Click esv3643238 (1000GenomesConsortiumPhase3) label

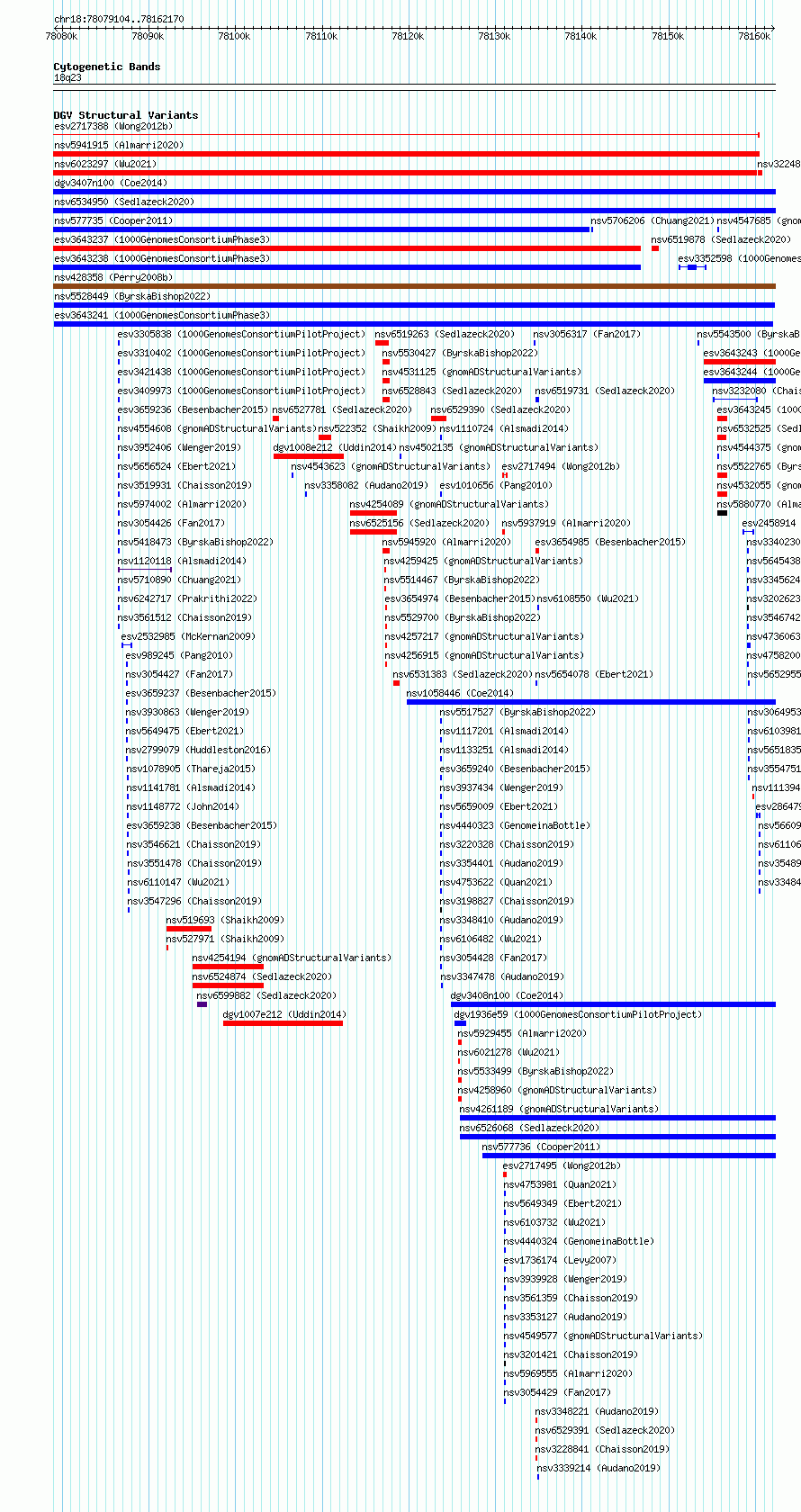(162, 258)
